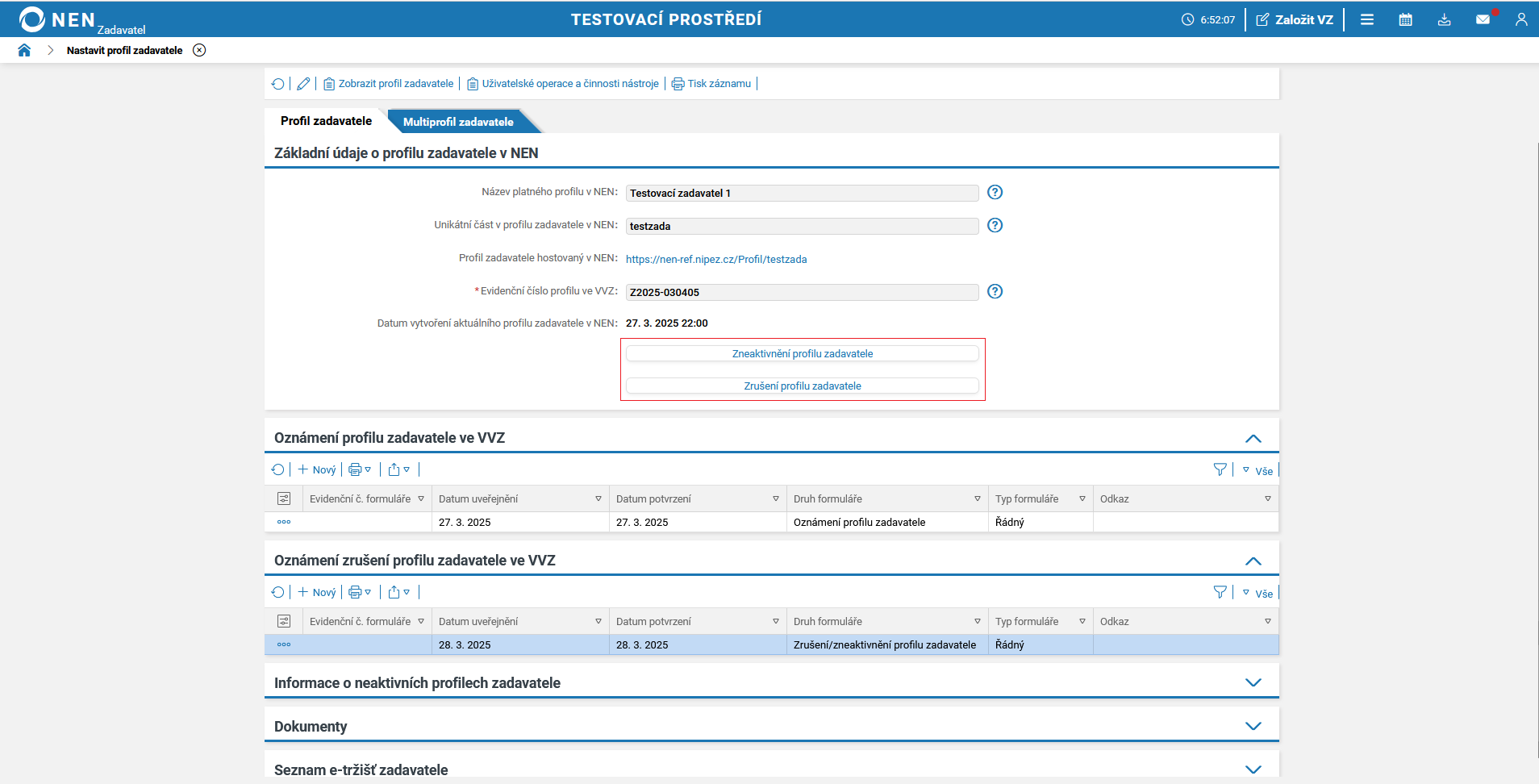The height and width of the screenshot is (784, 1539).
Task: Click Založit VZ in header
Action: [1295, 19]
